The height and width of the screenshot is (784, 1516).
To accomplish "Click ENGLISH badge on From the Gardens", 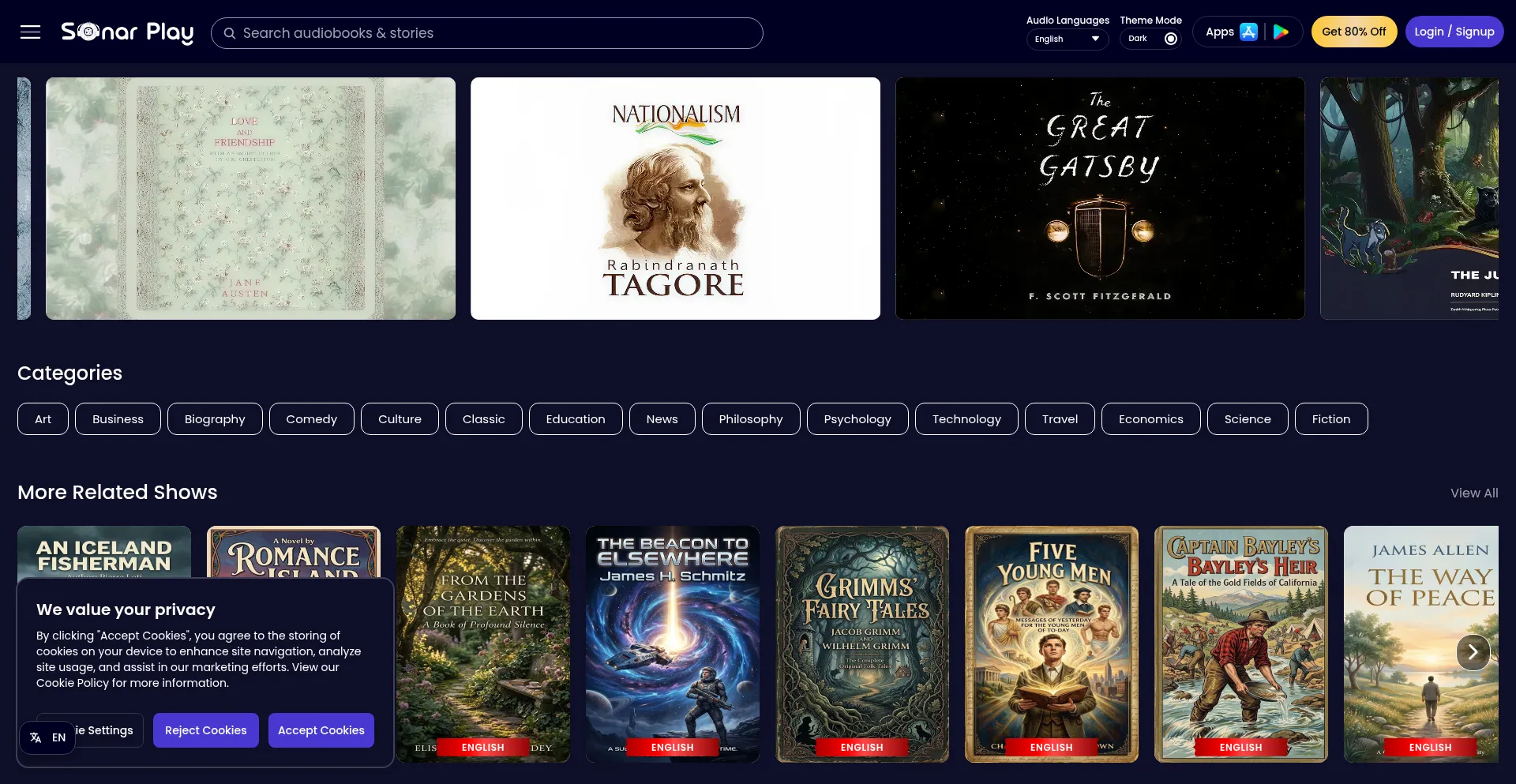I will click(x=483, y=747).
